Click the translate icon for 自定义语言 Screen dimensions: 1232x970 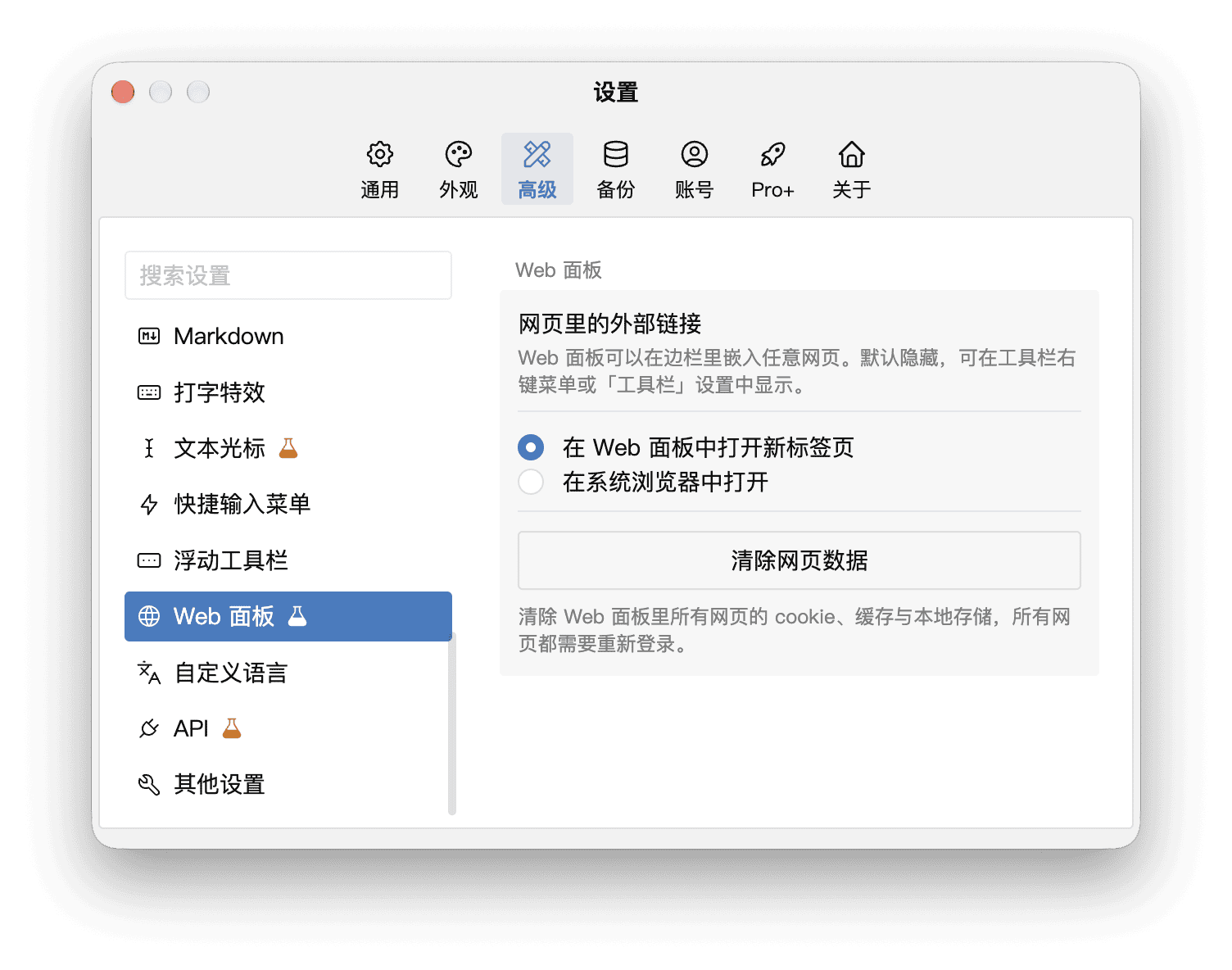click(x=149, y=673)
